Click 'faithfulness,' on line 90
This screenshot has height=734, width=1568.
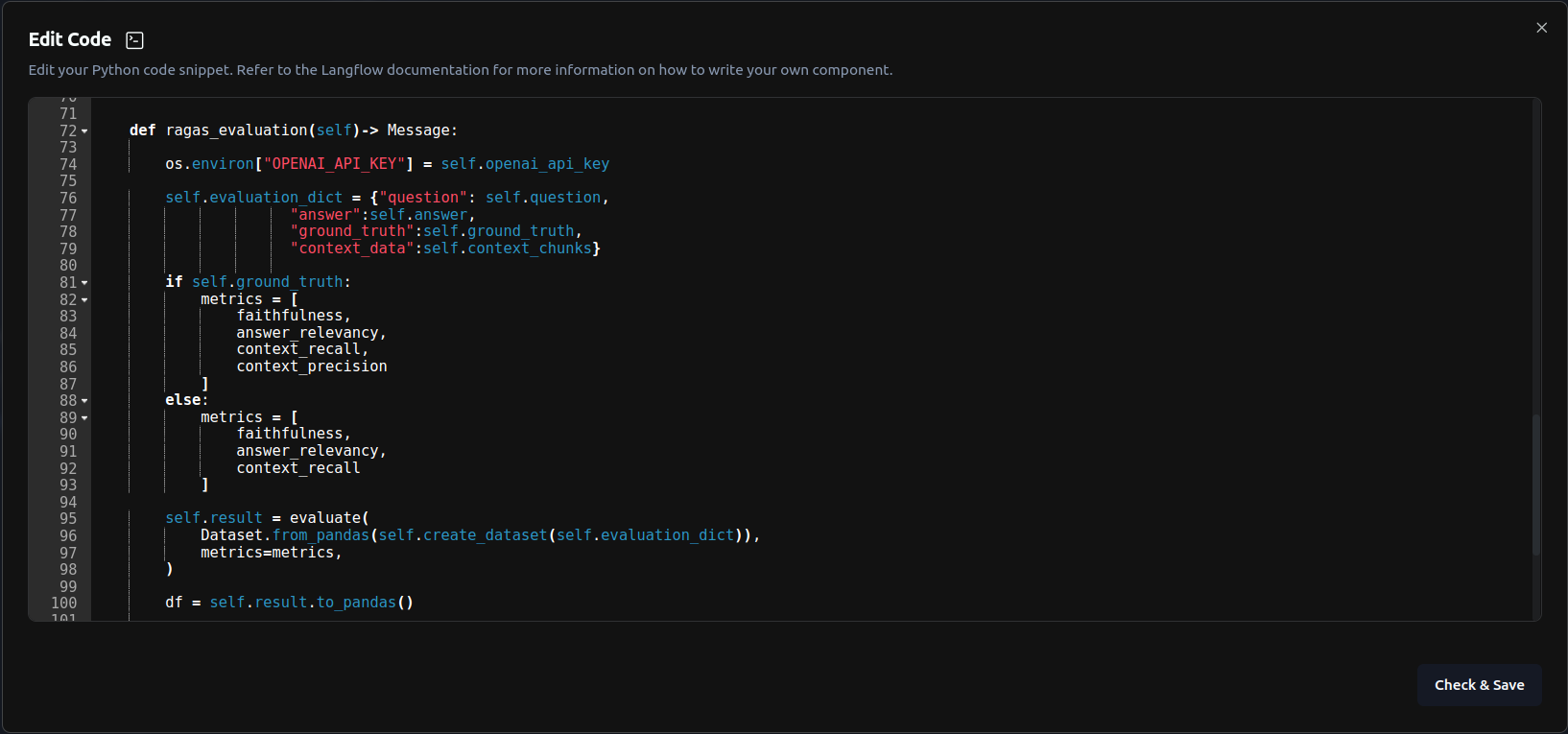[x=294, y=434]
